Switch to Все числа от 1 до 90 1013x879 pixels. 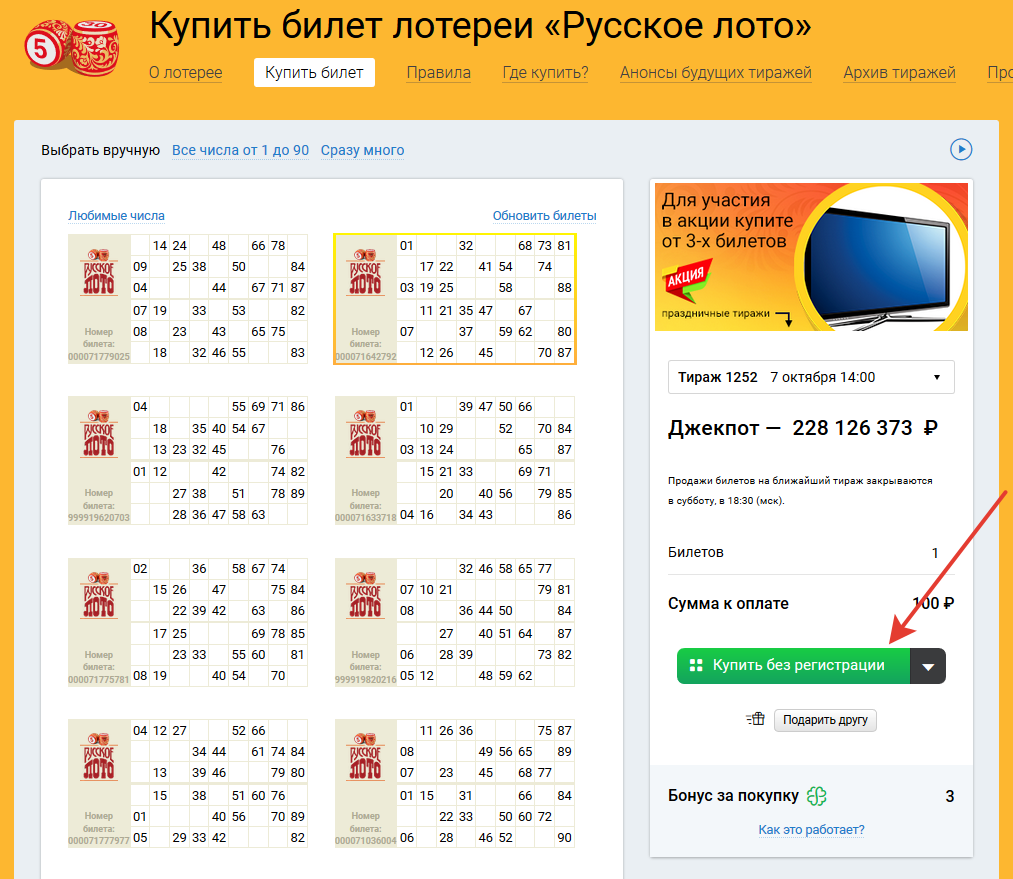click(240, 150)
